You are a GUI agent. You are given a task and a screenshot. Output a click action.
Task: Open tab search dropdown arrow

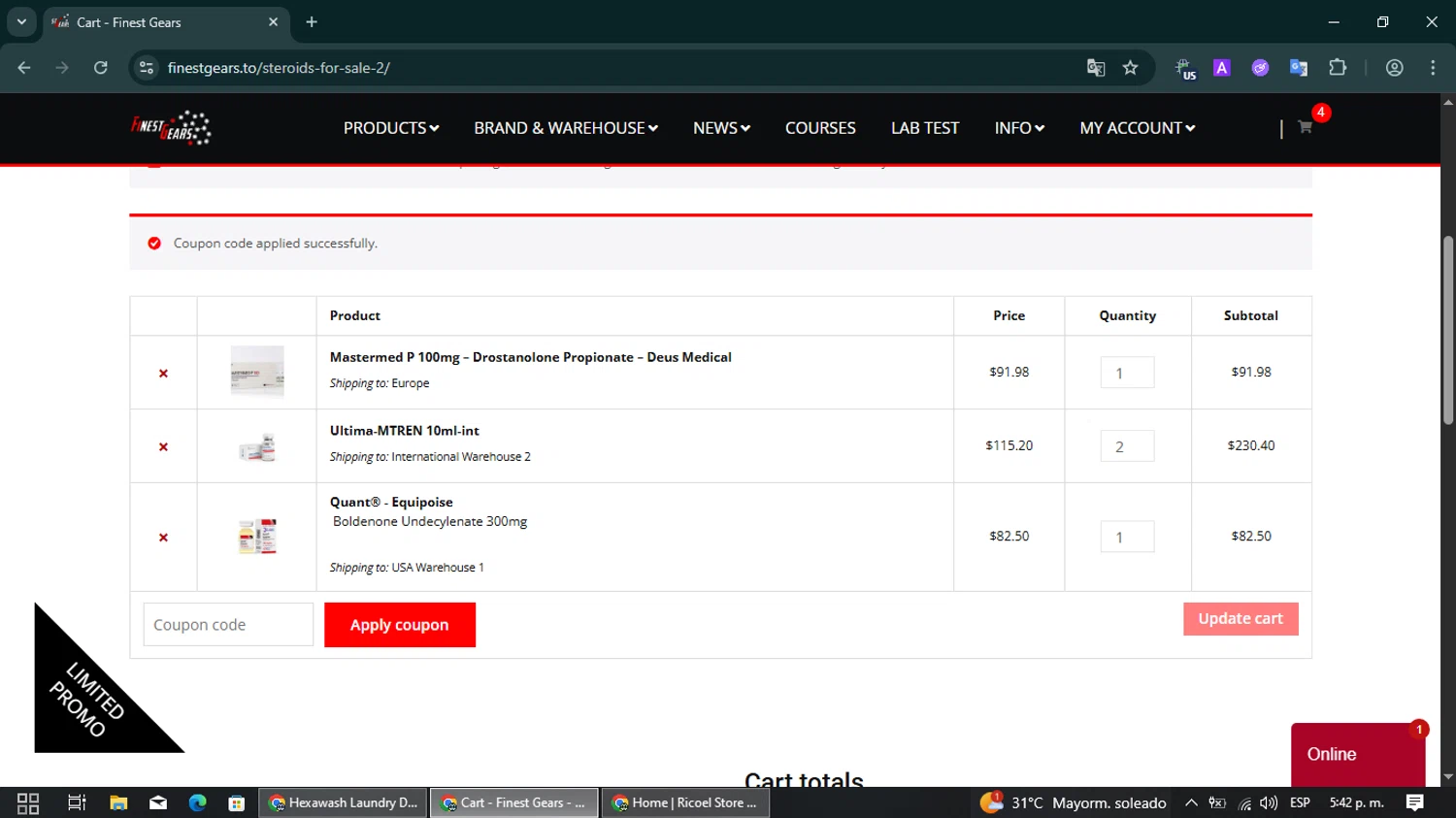coord(21,21)
